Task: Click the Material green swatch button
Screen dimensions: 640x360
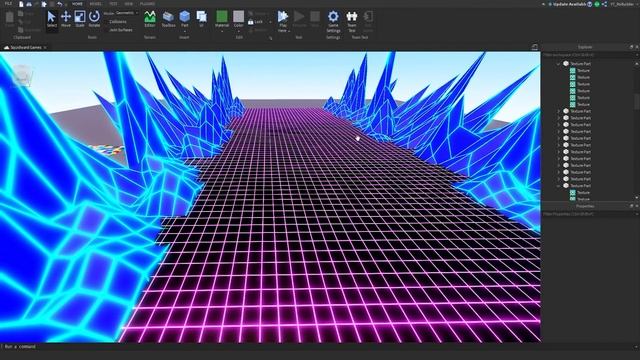Action: [x=222, y=16]
